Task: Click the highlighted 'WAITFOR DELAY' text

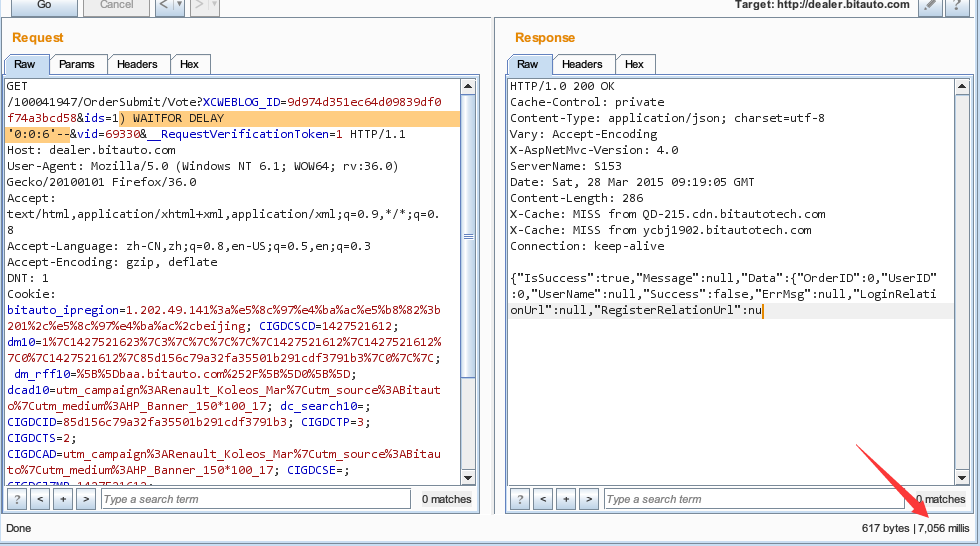Action: point(178,118)
